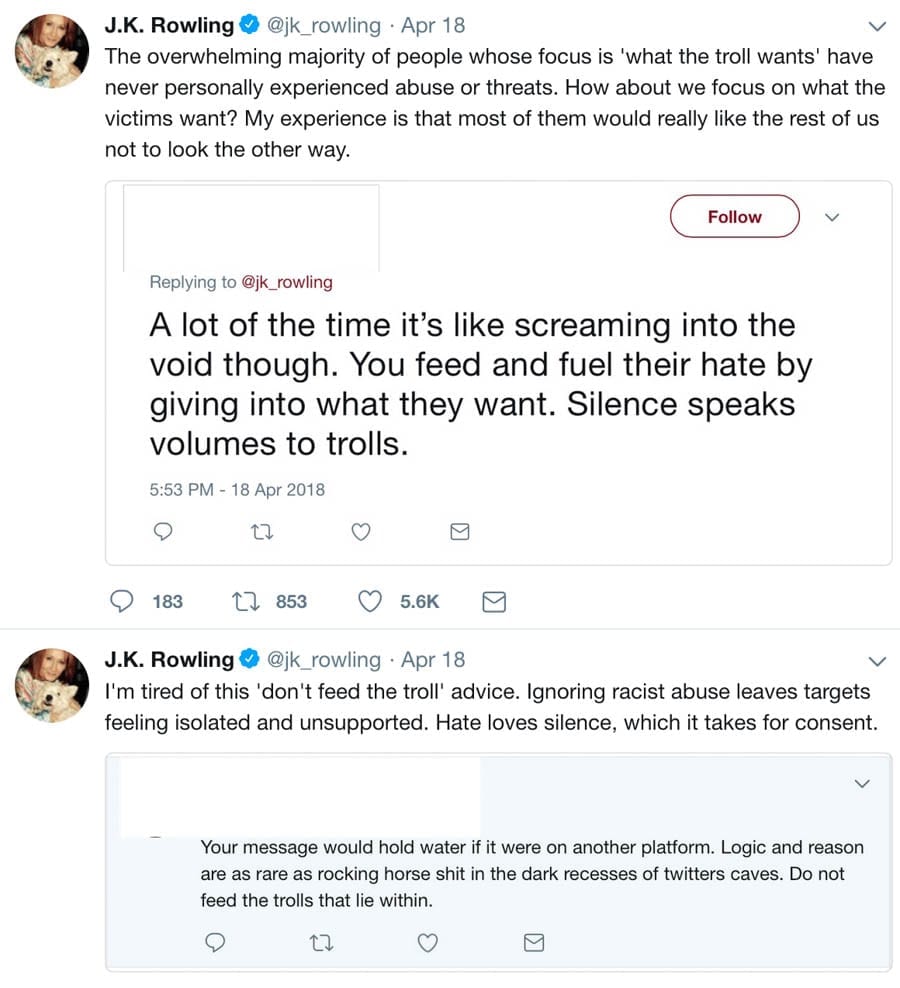
Task: Expand chevron menu next to Follow button
Action: pos(831,217)
